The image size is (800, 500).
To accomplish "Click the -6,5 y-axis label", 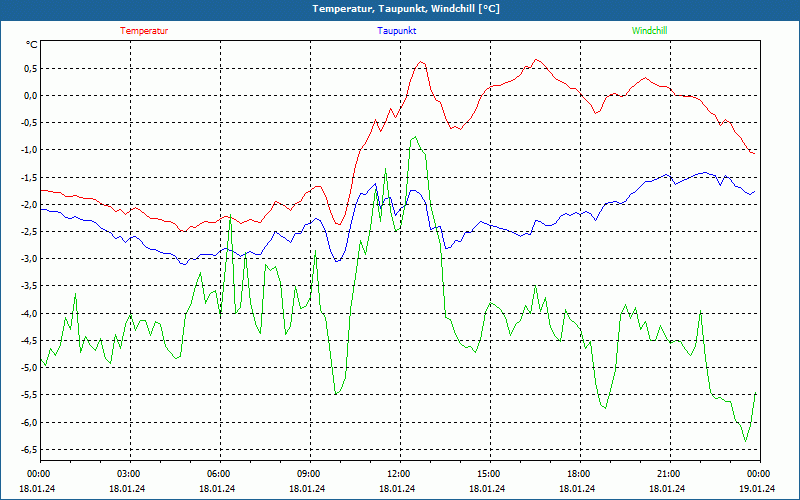I will [x=28, y=449].
